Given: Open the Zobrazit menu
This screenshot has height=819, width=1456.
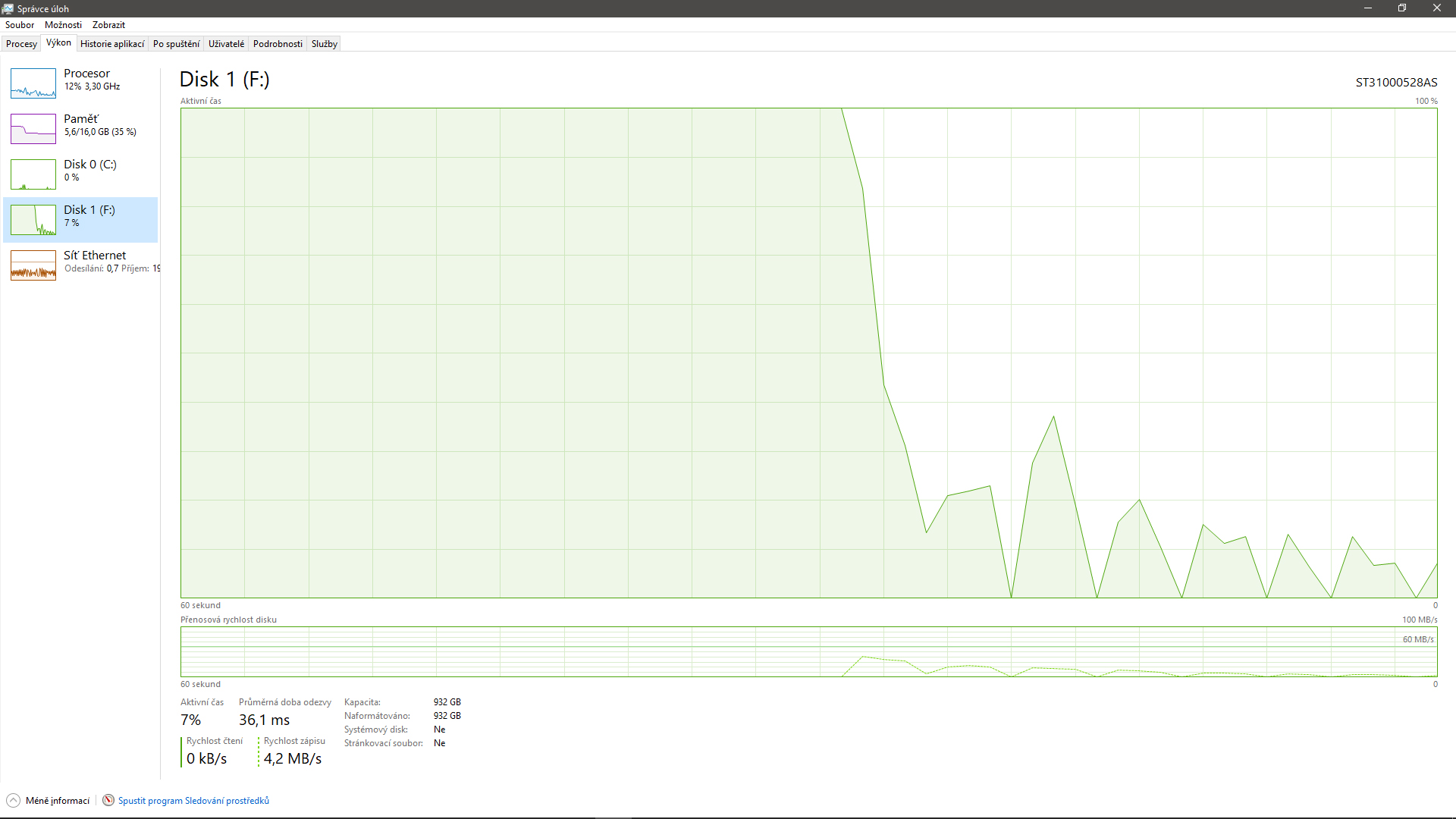Looking at the screenshot, I should pyautogui.click(x=108, y=25).
